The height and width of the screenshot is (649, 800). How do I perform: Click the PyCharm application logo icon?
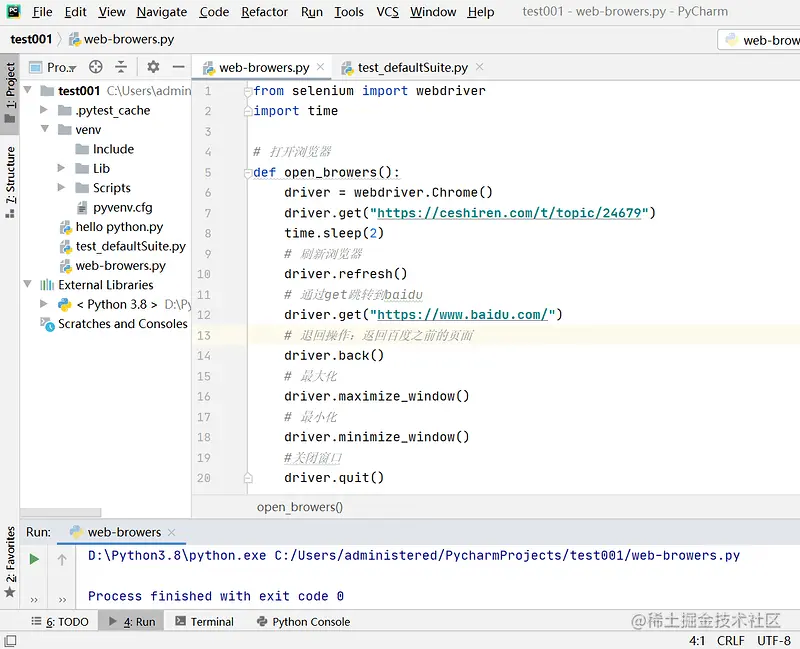pos(13,11)
